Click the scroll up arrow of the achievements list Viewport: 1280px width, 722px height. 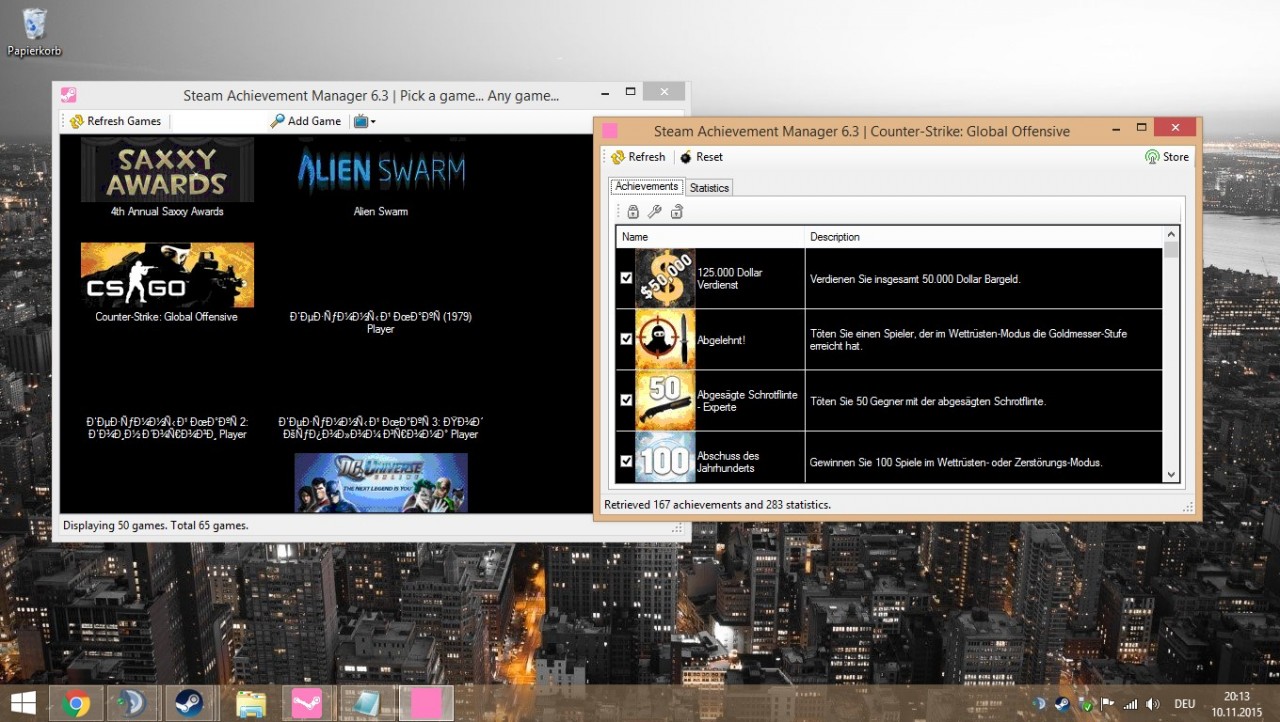1171,234
